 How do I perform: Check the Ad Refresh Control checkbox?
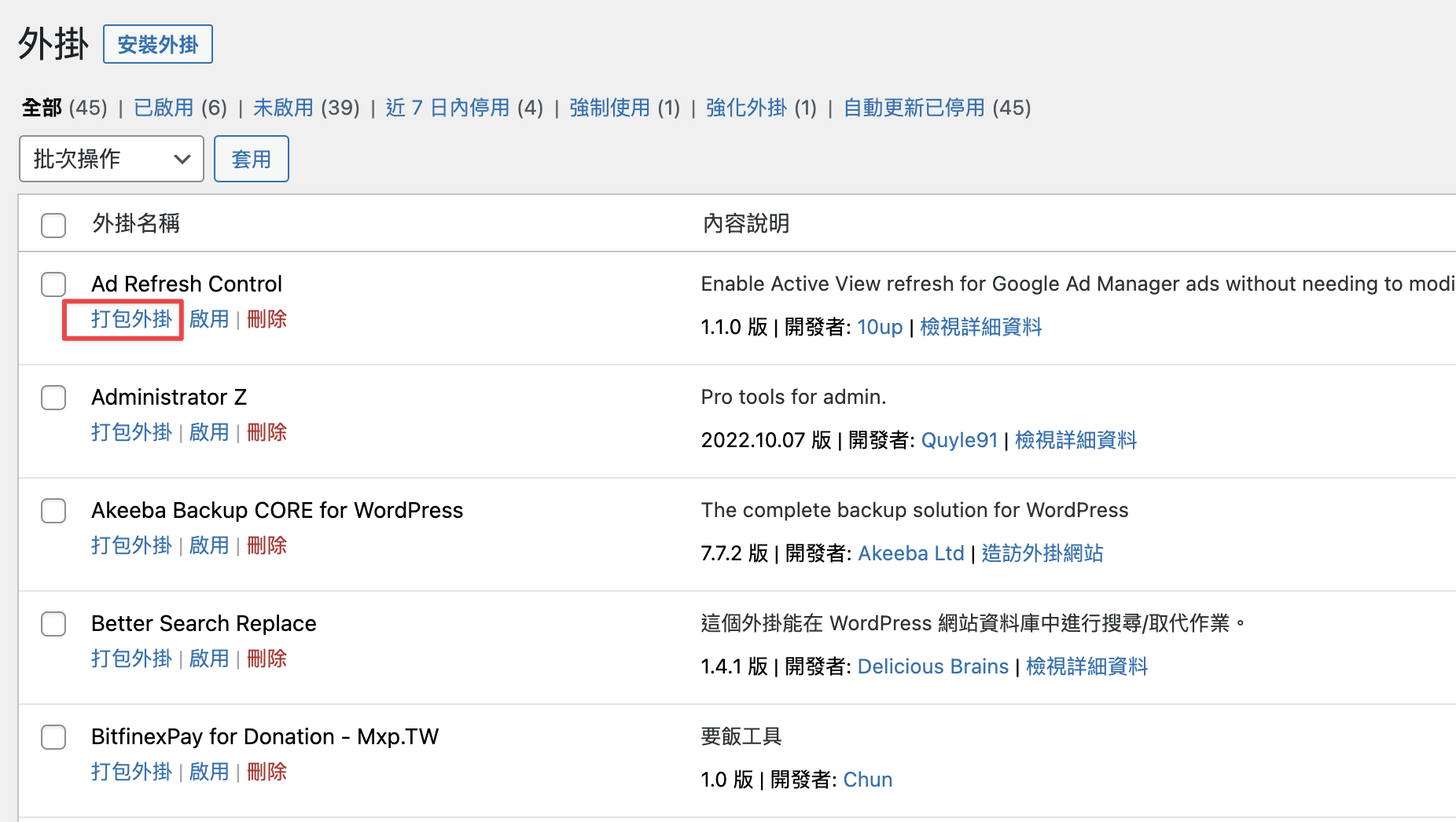point(53,284)
